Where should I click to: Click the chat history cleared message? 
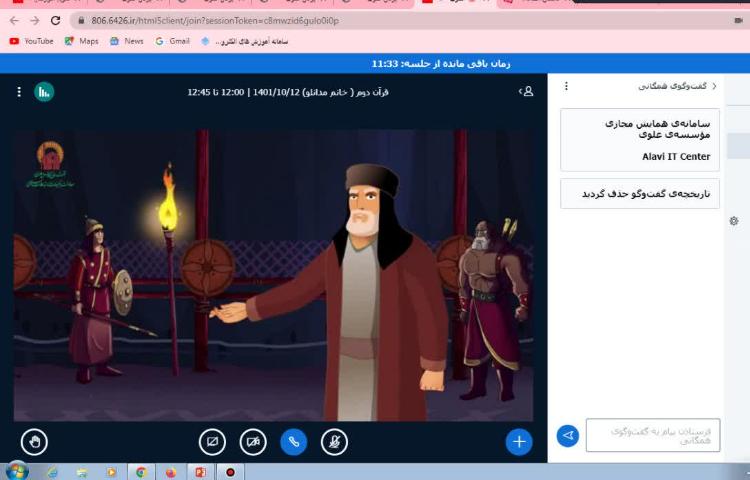click(640, 194)
